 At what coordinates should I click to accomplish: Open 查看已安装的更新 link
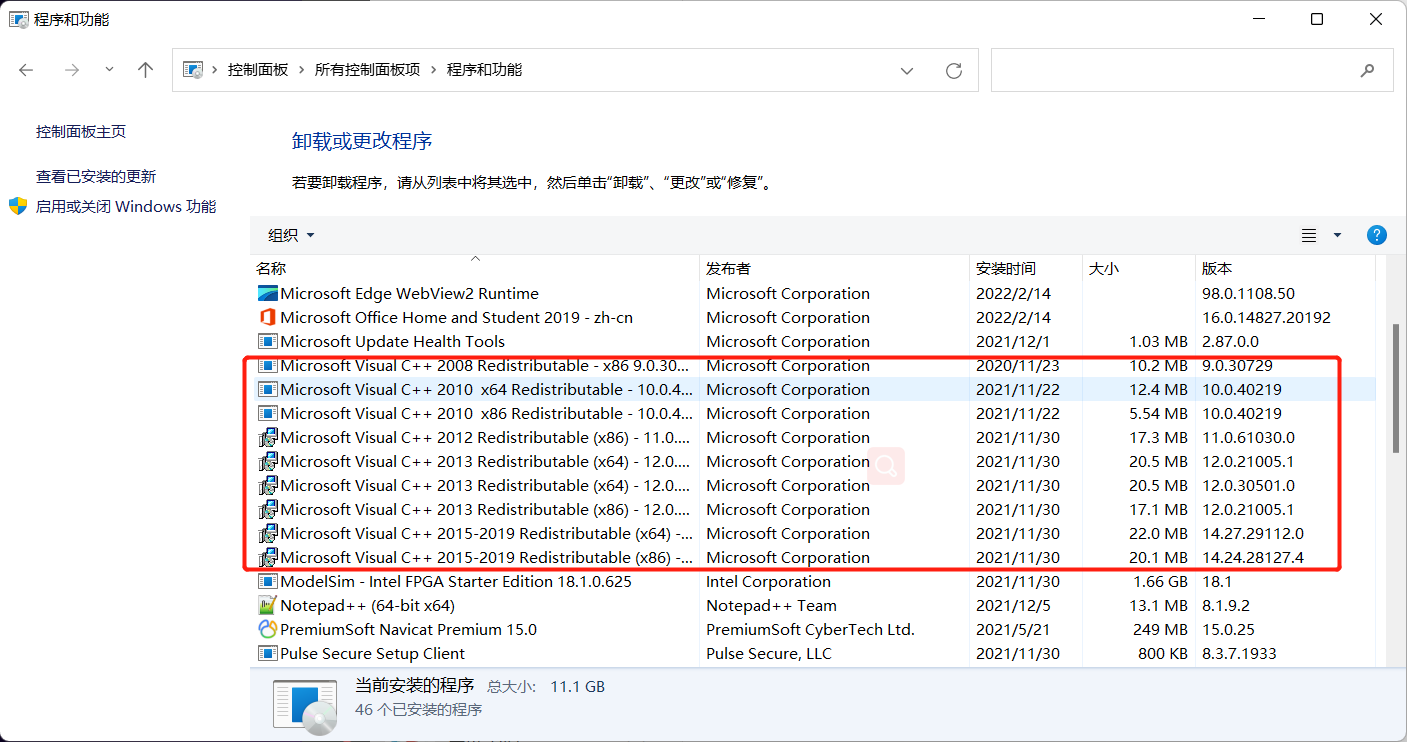click(x=96, y=177)
